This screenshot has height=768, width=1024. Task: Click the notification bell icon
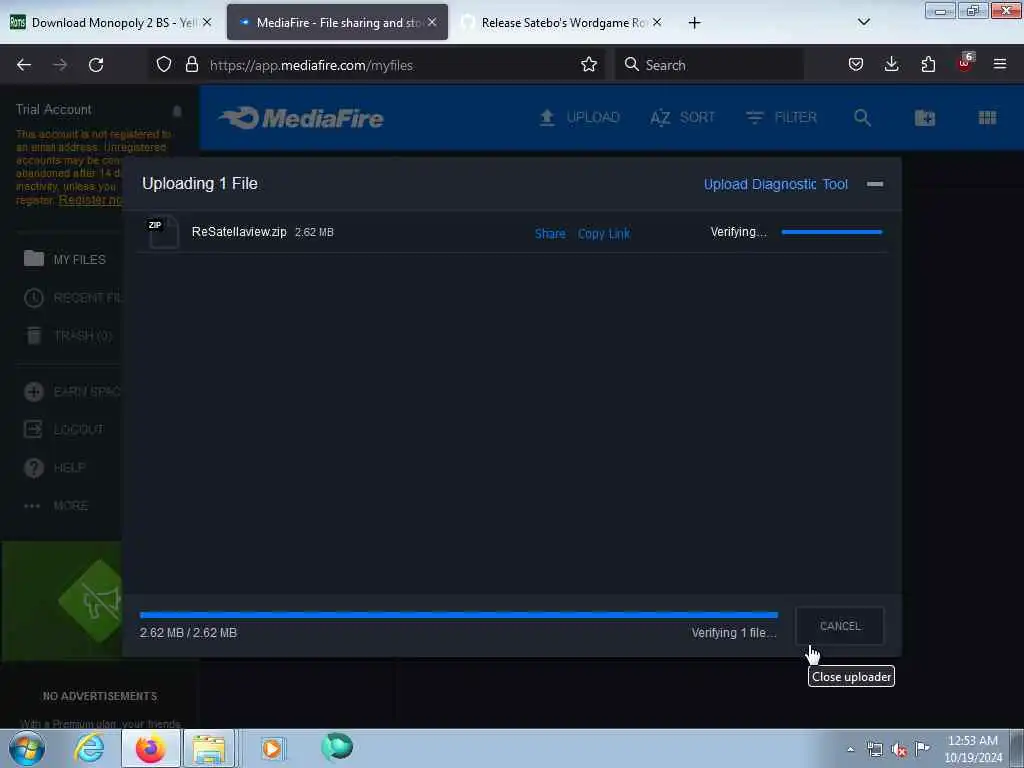(x=177, y=110)
